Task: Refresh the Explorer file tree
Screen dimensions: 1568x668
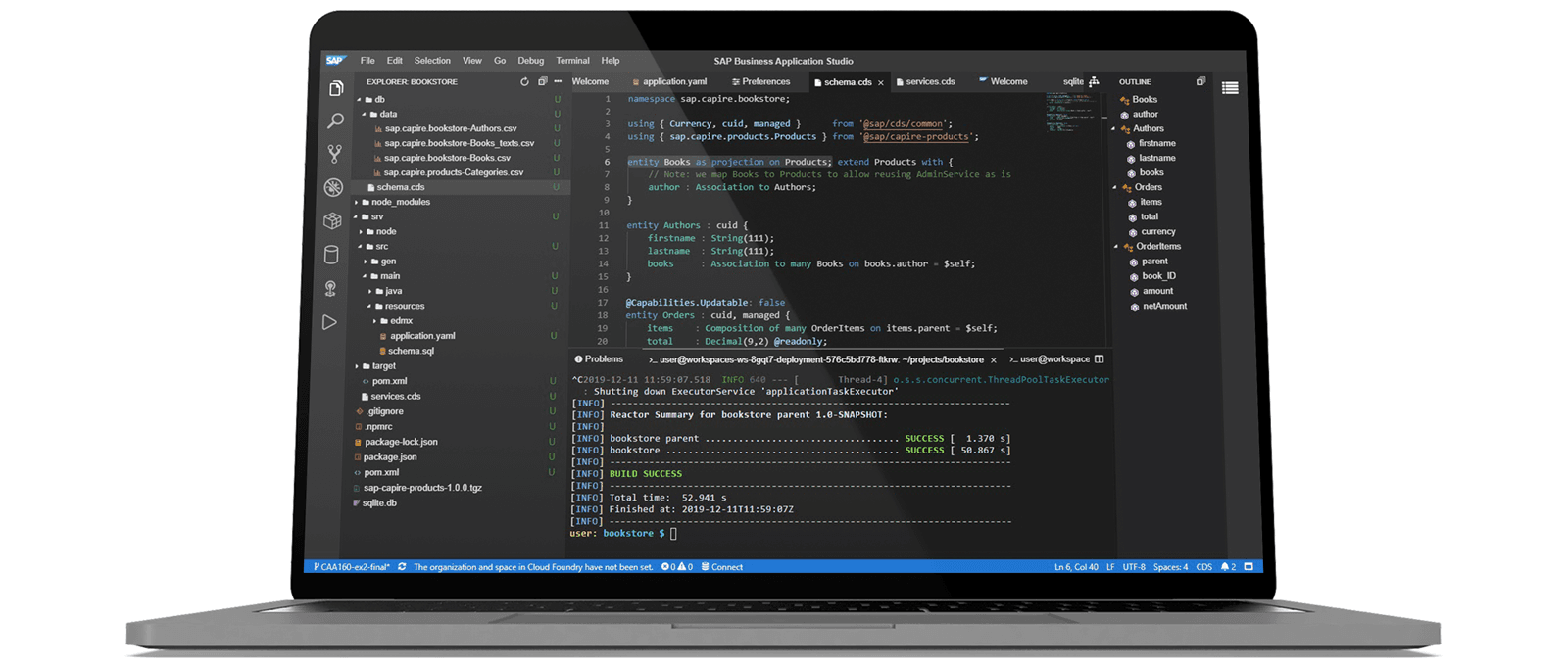Action: click(524, 82)
